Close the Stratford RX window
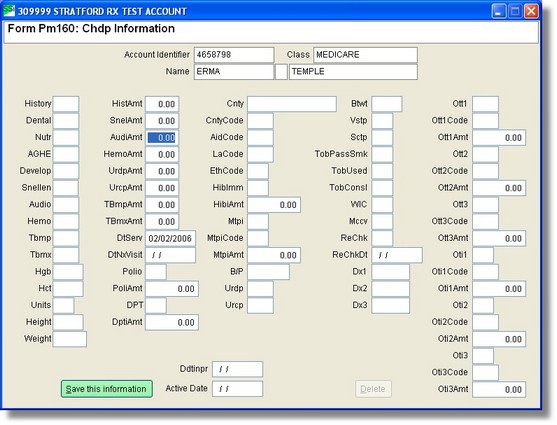557x425 pixels. [531, 11]
